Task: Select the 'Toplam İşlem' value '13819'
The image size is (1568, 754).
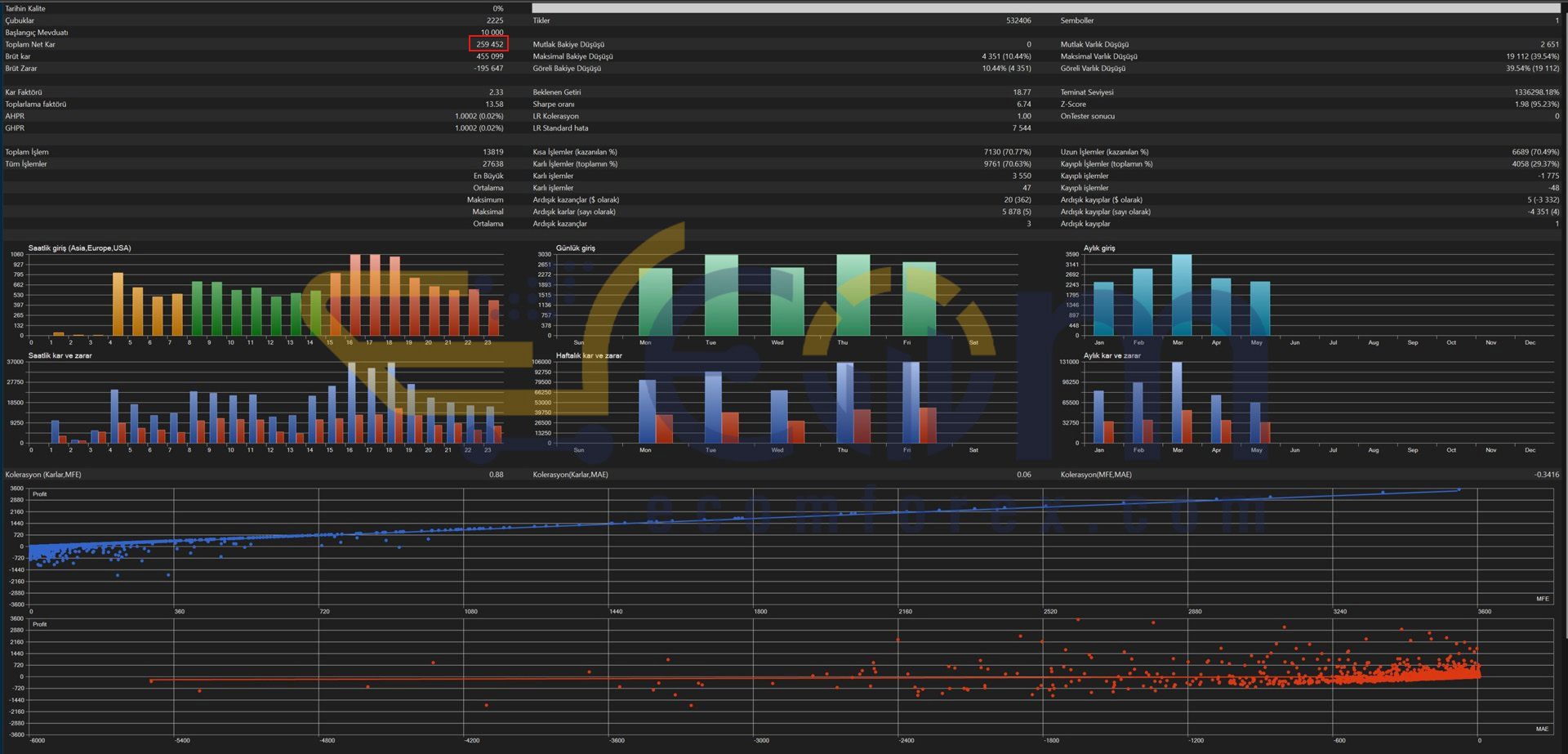Action: click(x=492, y=152)
